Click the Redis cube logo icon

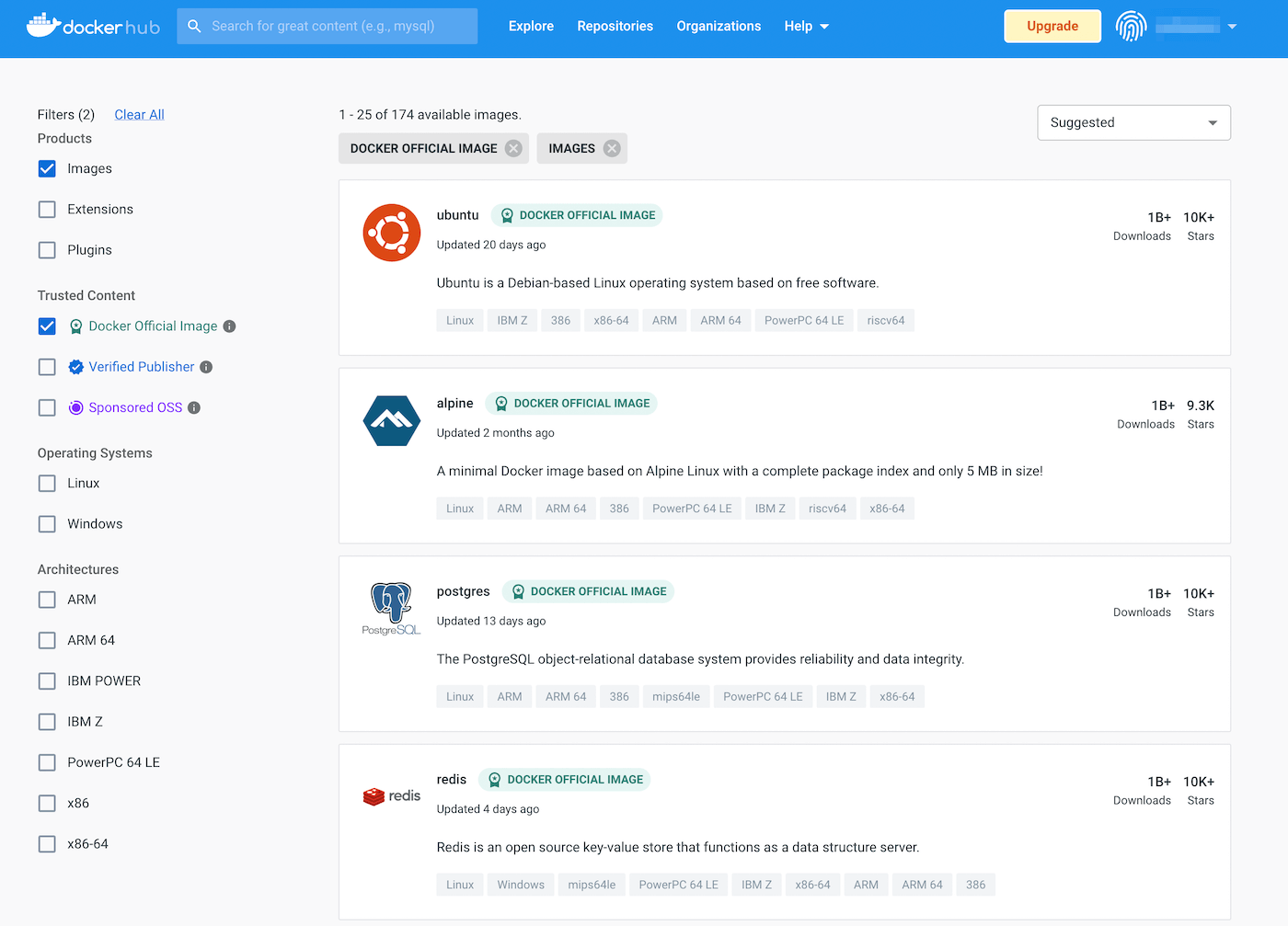pos(374,795)
